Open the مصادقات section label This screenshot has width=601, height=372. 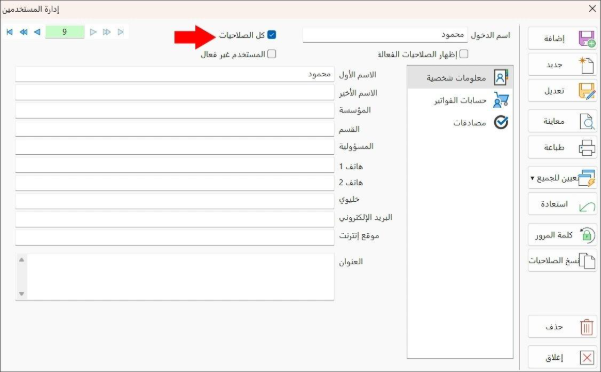click(470, 123)
